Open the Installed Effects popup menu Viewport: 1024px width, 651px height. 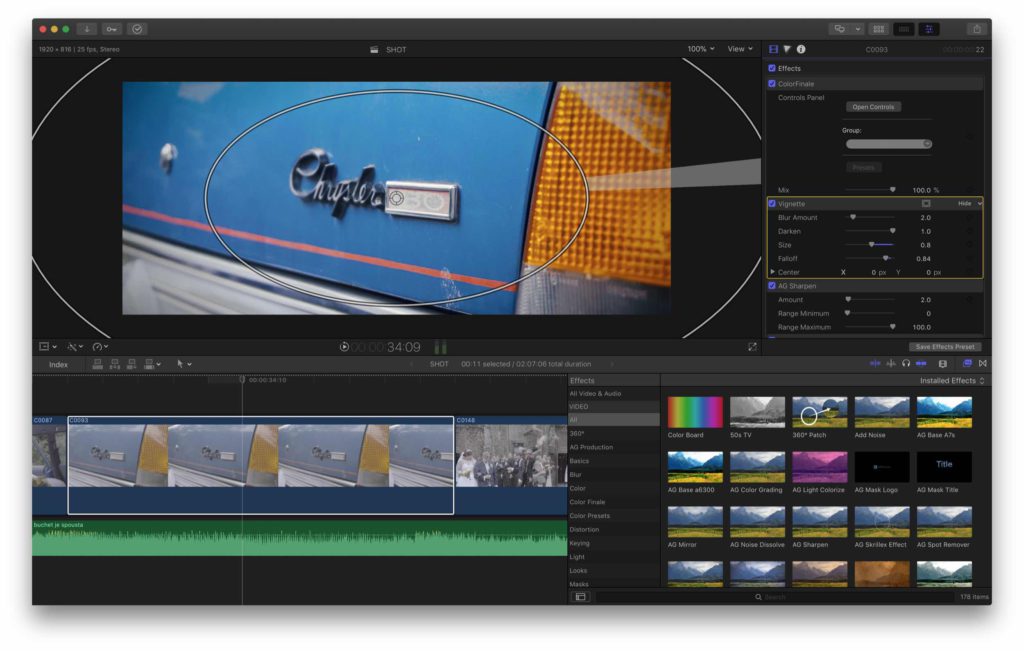tap(952, 381)
